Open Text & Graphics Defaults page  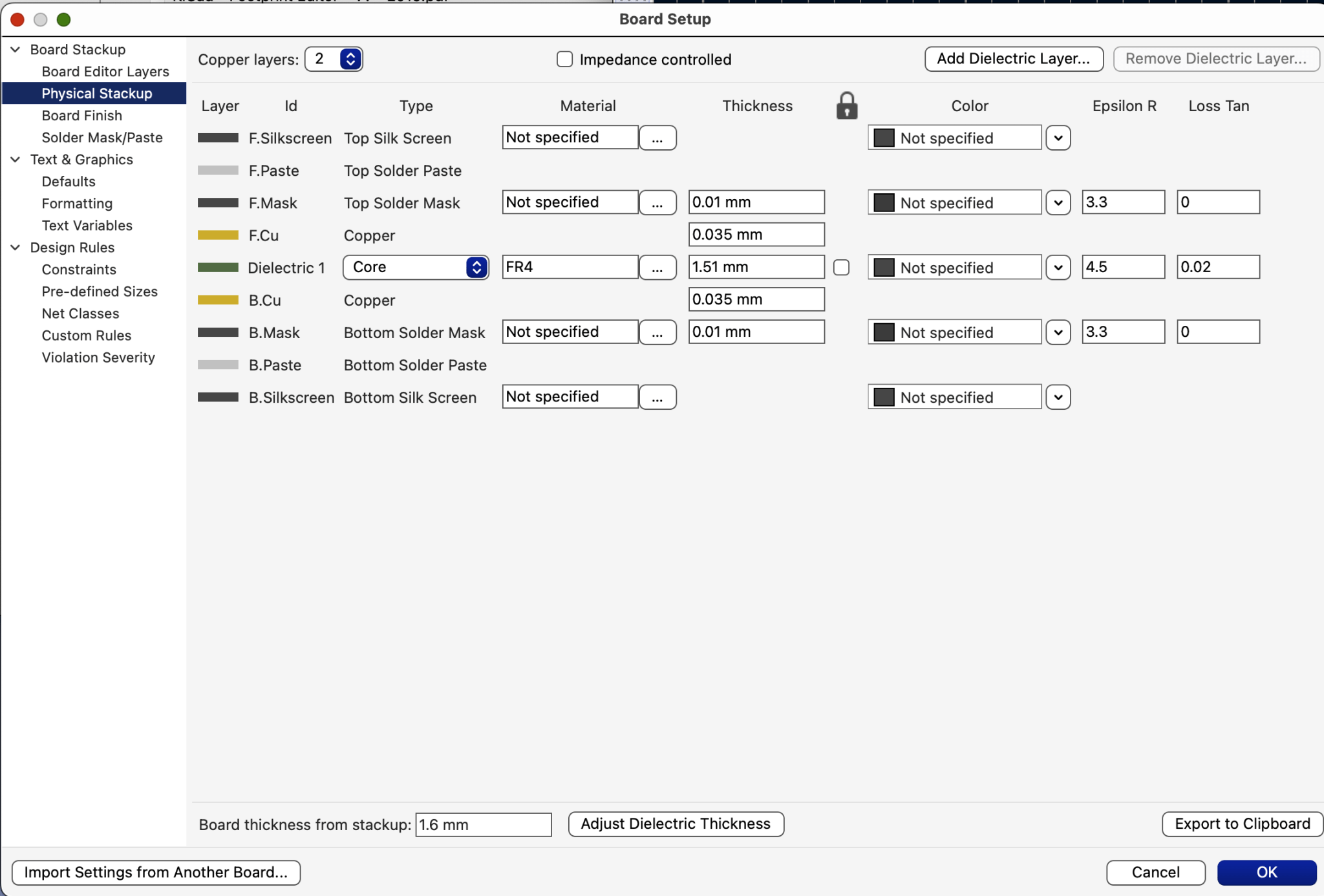click(69, 181)
